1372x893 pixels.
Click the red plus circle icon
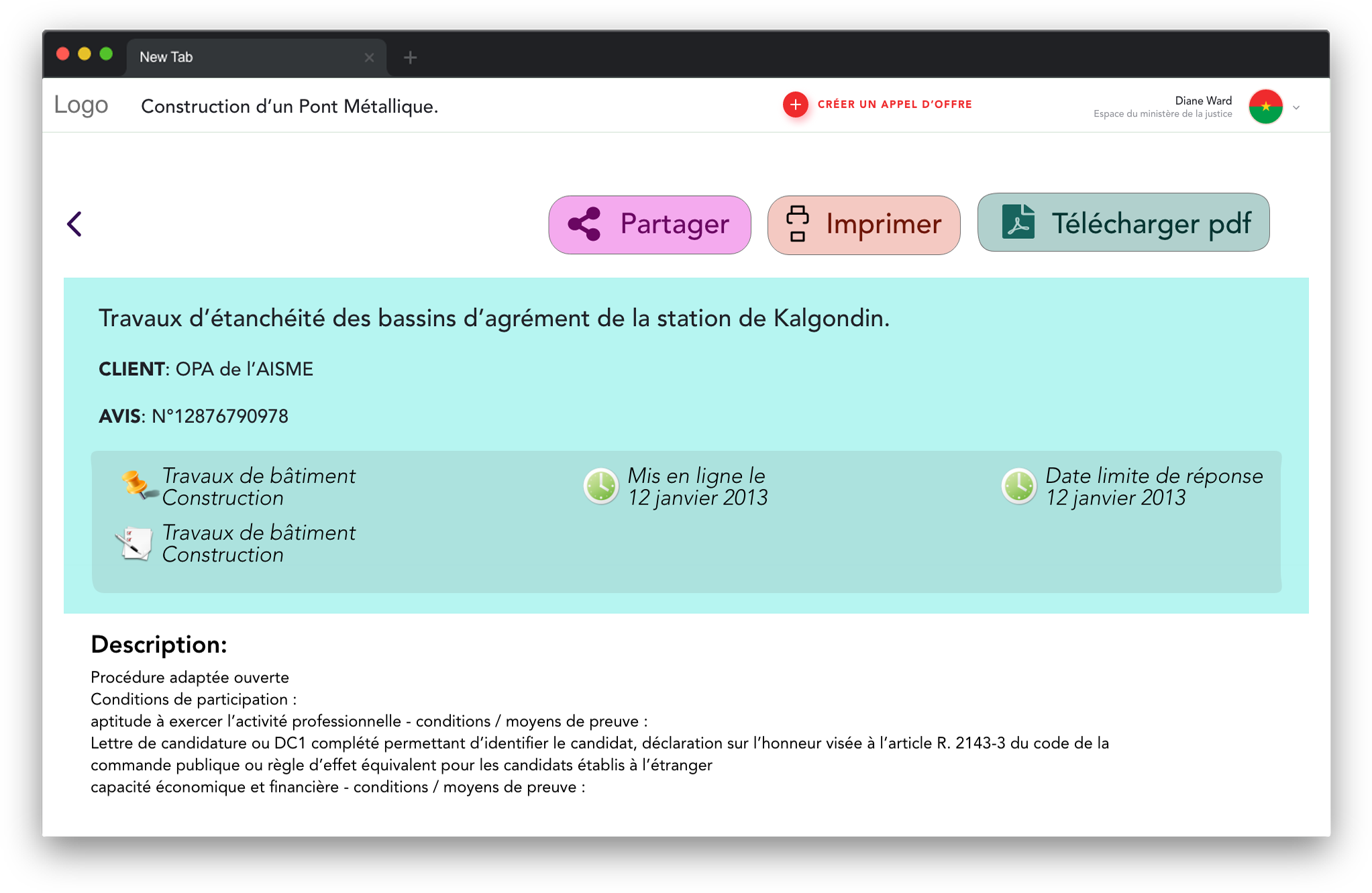pyautogui.click(x=795, y=105)
